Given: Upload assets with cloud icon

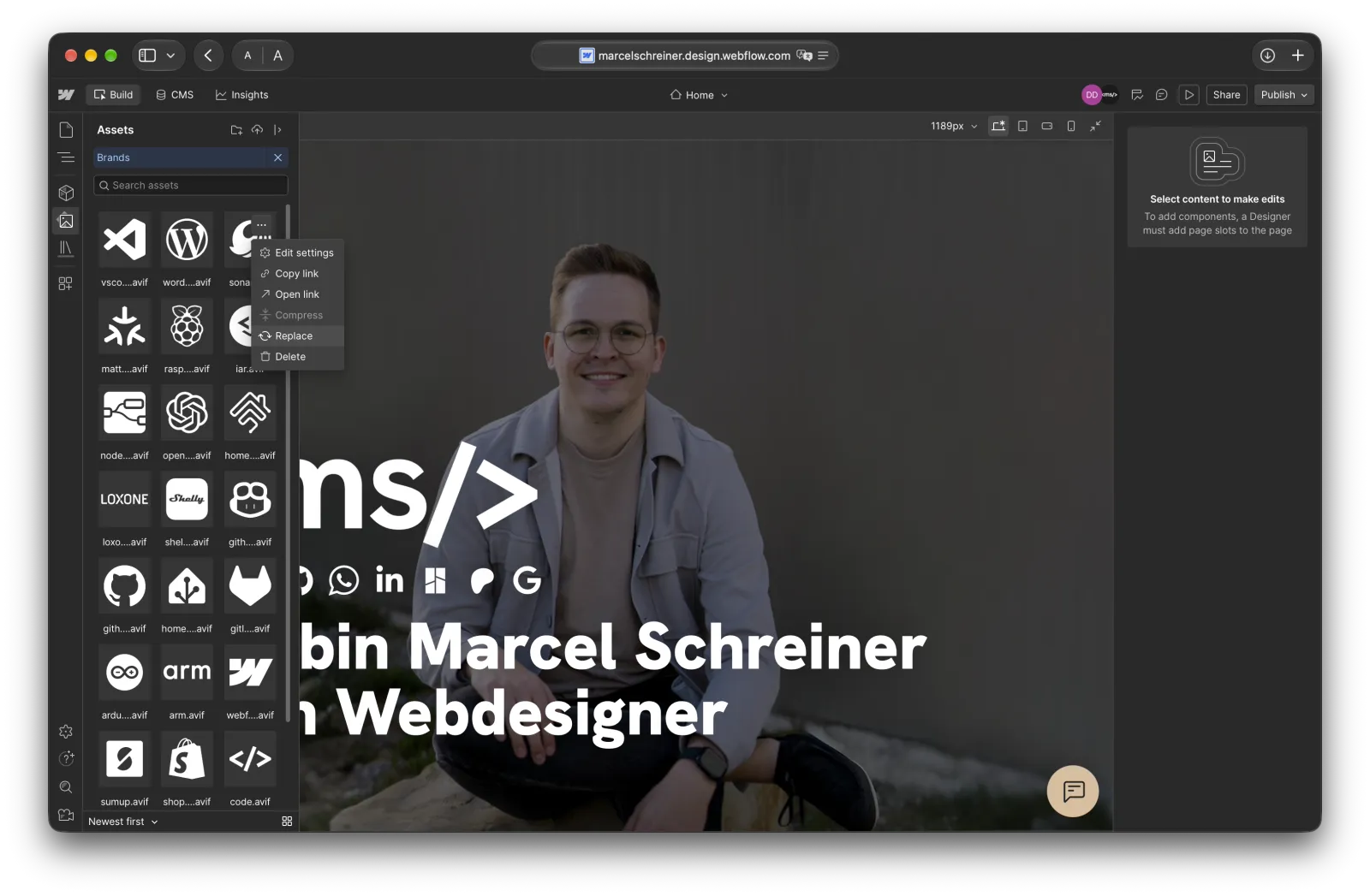Looking at the screenshot, I should (257, 130).
